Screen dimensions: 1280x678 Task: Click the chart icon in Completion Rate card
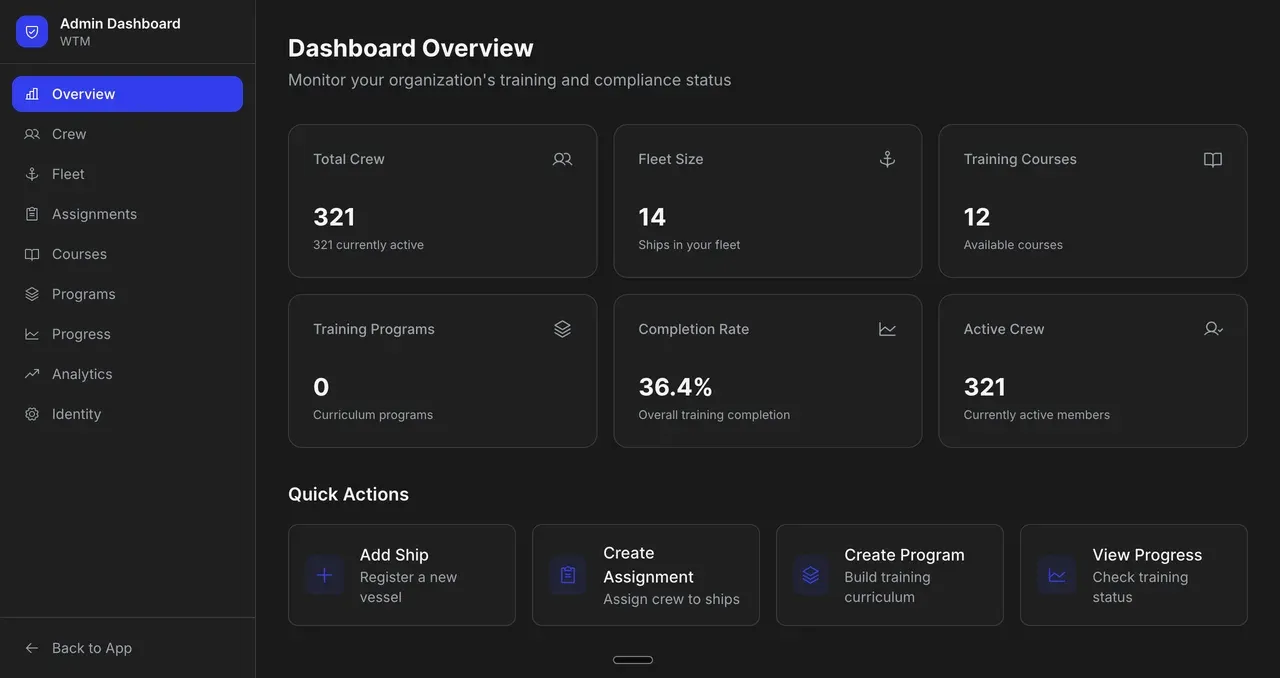click(887, 329)
